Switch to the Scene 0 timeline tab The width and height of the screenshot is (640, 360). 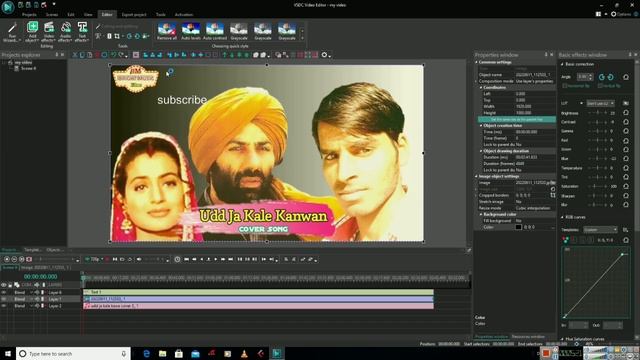(9, 268)
